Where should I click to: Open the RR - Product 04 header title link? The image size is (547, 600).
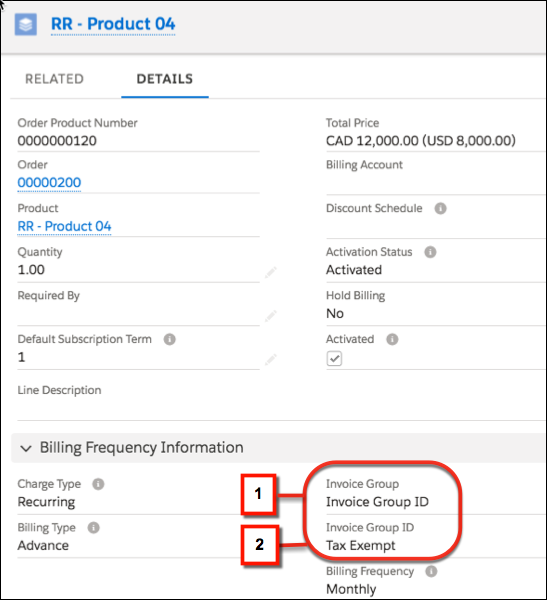point(113,24)
